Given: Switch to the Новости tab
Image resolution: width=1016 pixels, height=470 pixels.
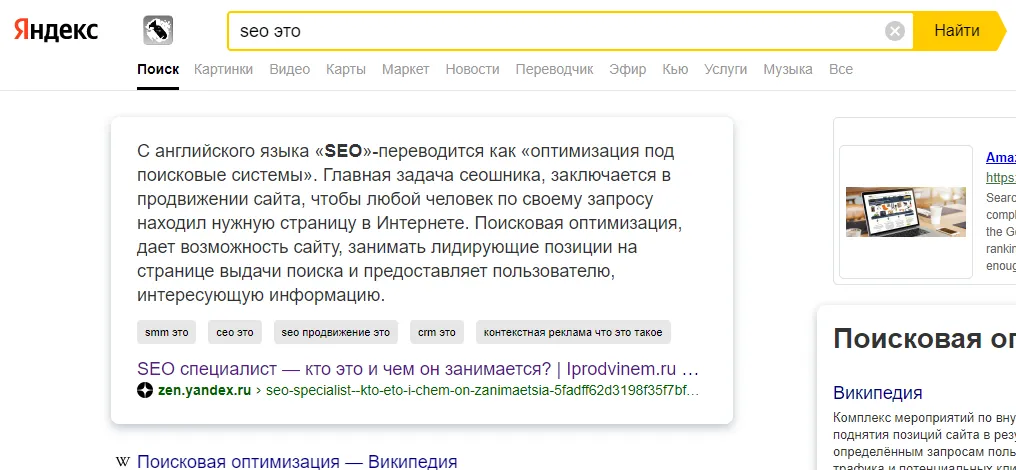Looking at the screenshot, I should click(472, 69).
